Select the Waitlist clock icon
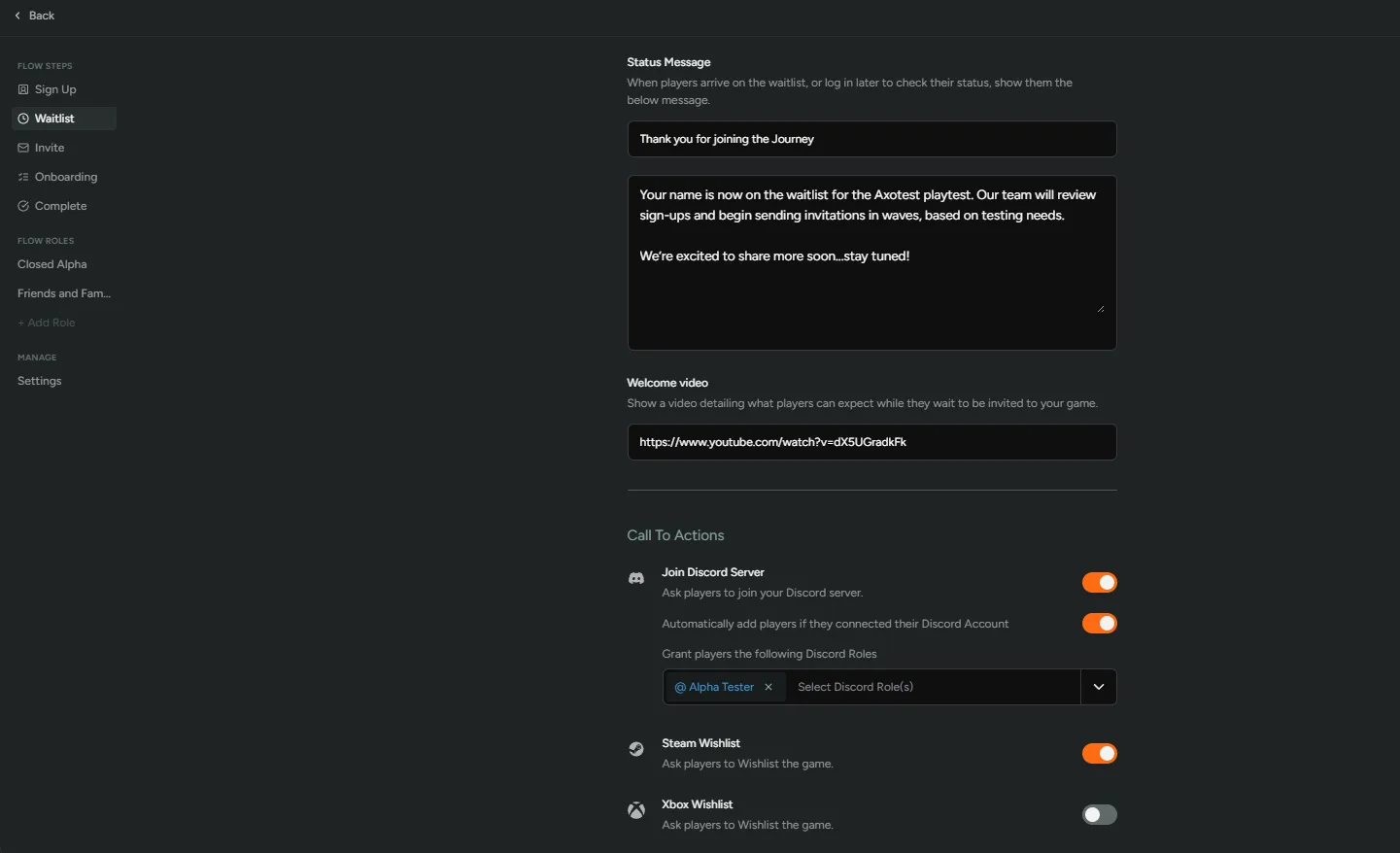Image resolution: width=1400 pixels, height=853 pixels. [x=22, y=119]
